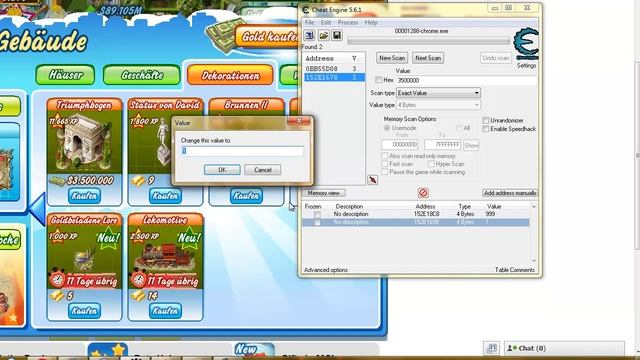Screen dimensions: 640x360
Task: Switch to the Geschäfte tab
Action: (142, 75)
